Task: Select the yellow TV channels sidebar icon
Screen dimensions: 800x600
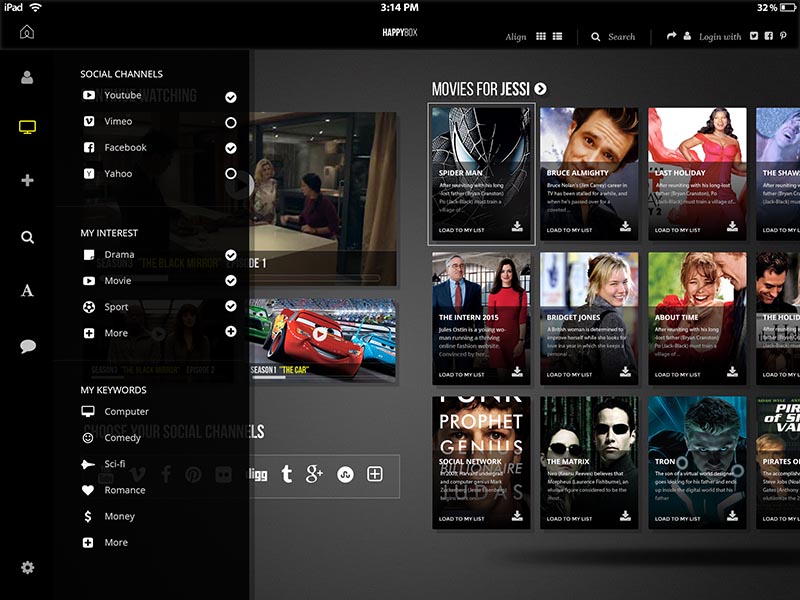Action: [x=27, y=128]
